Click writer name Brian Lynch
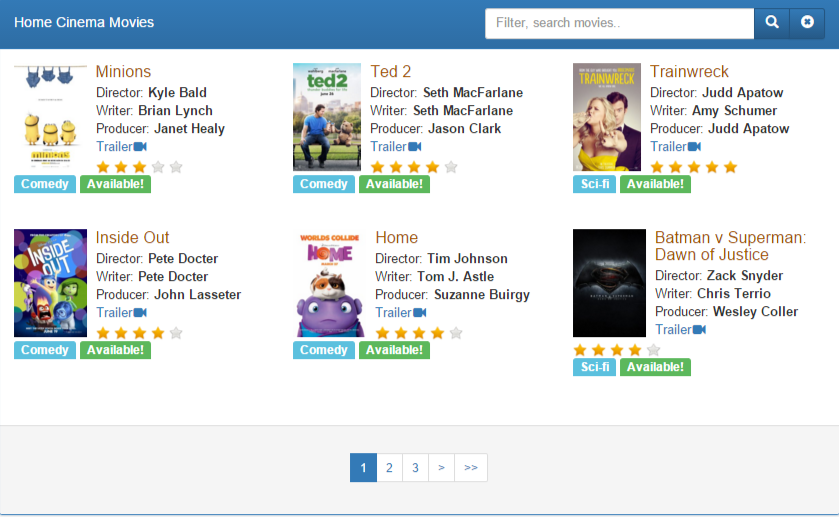The image size is (839, 517). pyautogui.click(x=176, y=111)
